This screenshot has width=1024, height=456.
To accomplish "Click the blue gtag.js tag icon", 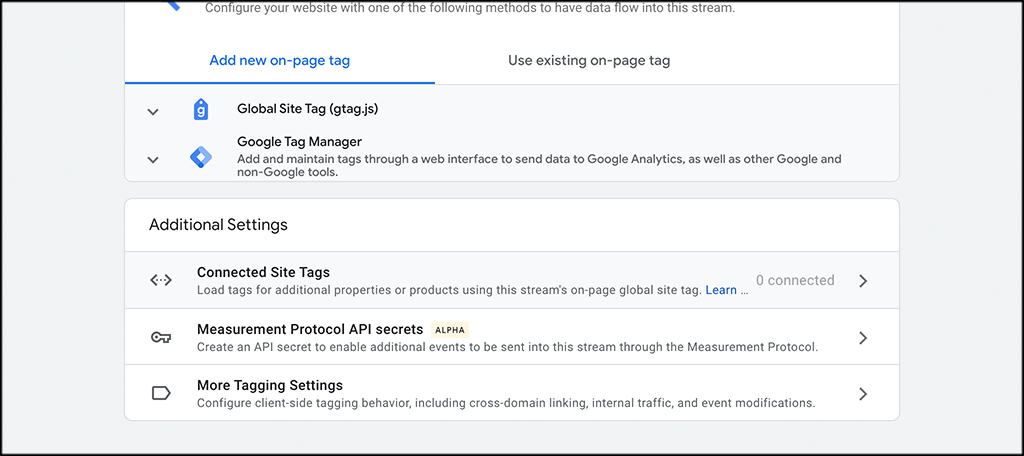I will (201, 109).
